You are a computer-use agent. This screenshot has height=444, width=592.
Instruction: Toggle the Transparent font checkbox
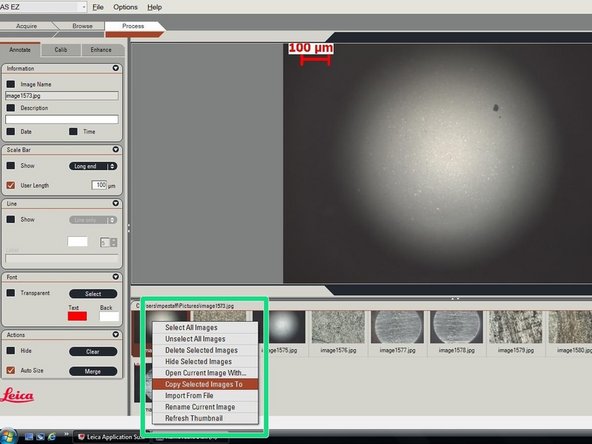11,293
